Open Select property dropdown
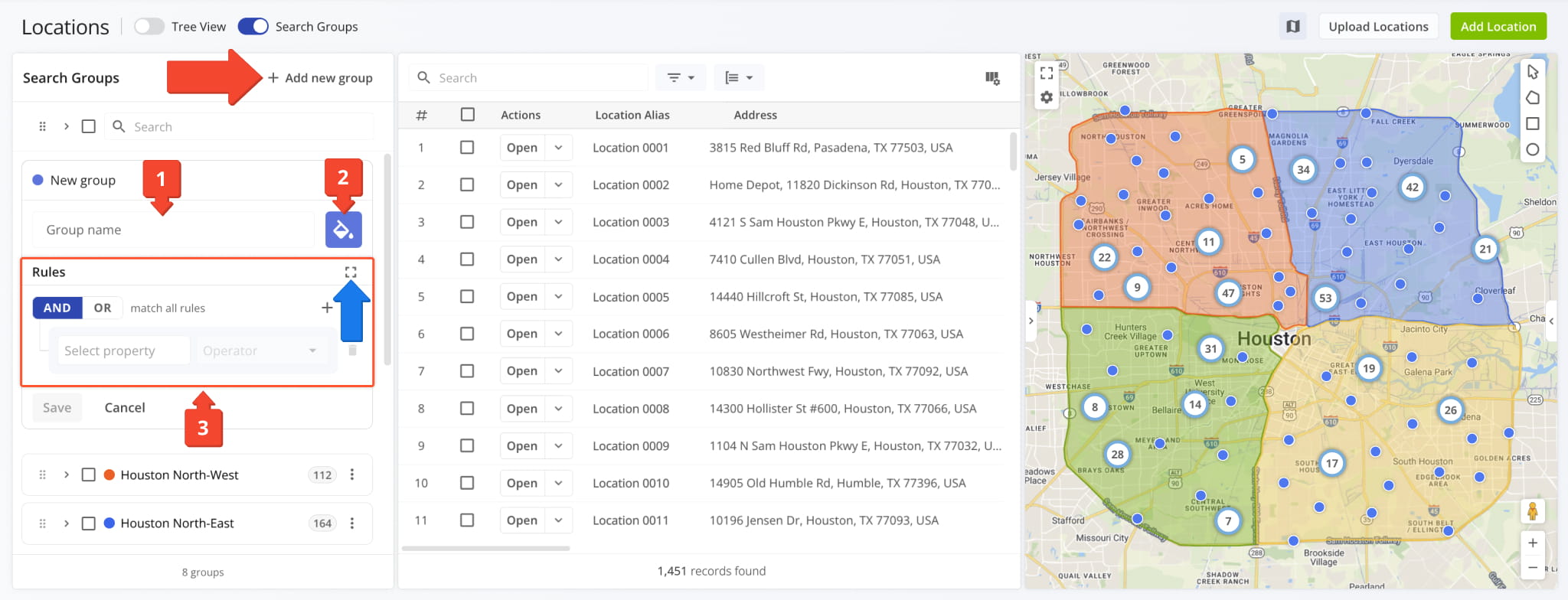1568x600 pixels. click(124, 351)
